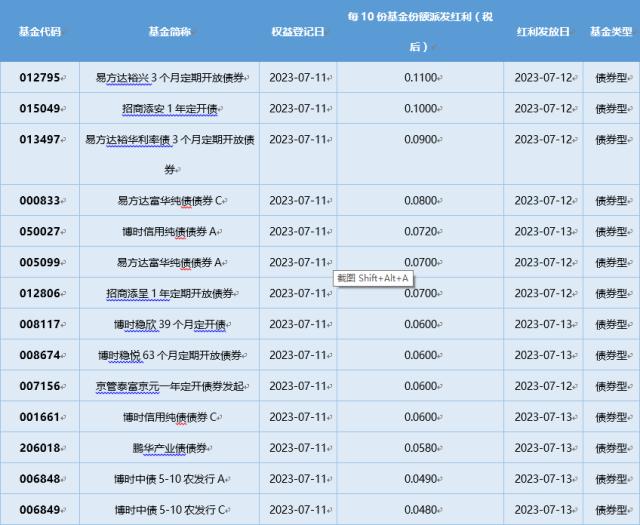
Task: Click payout date in row 006848
Action: [x=543, y=478]
